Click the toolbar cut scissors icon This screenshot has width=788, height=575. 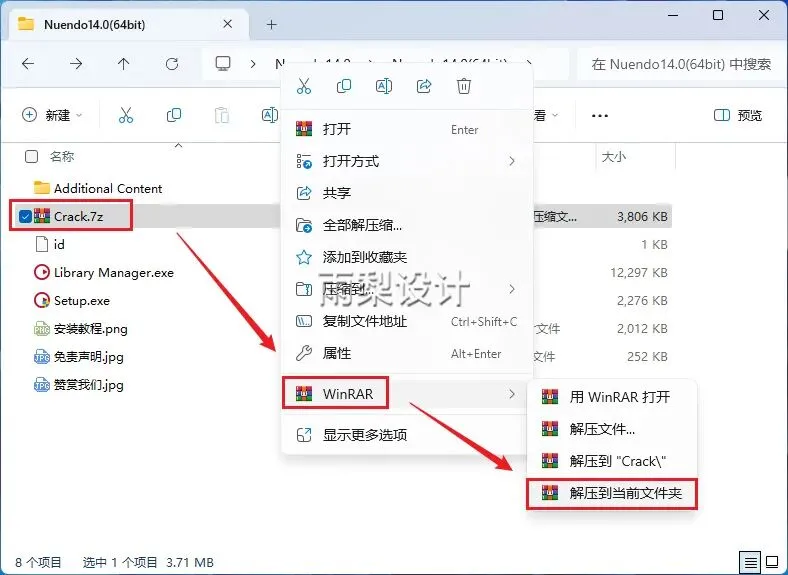coord(126,115)
